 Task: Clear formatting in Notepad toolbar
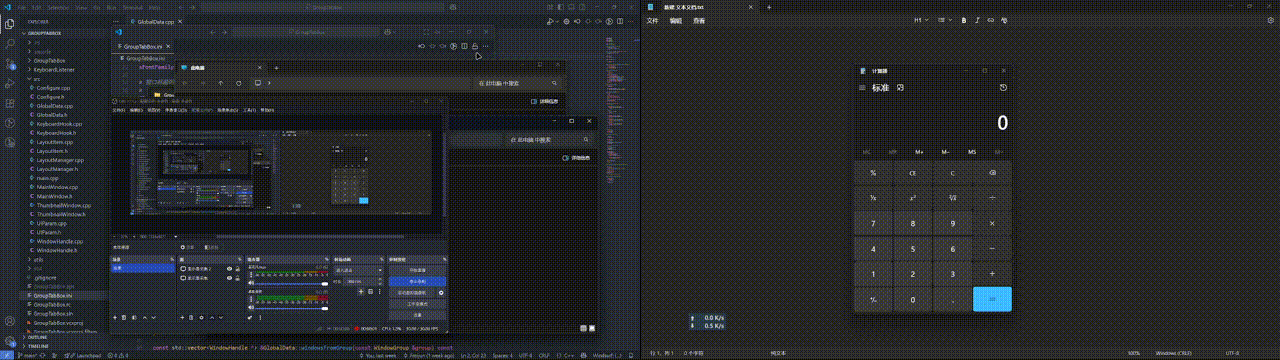(1004, 19)
